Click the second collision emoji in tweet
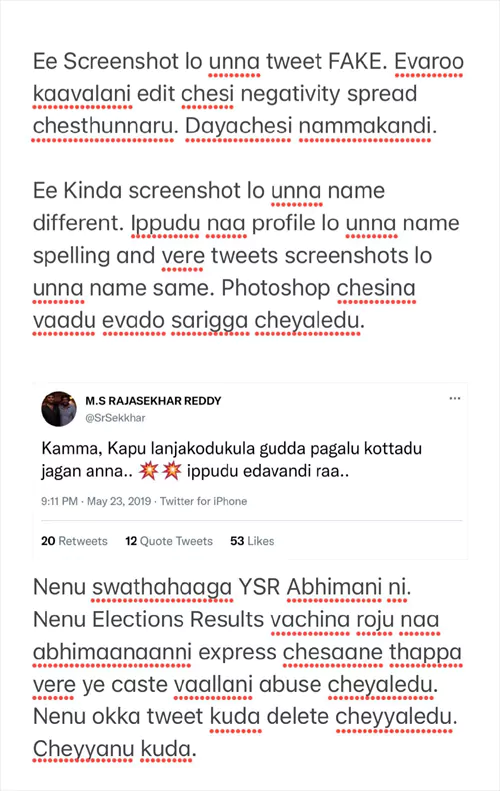The height and width of the screenshot is (791, 500). pyautogui.click(x=172, y=471)
